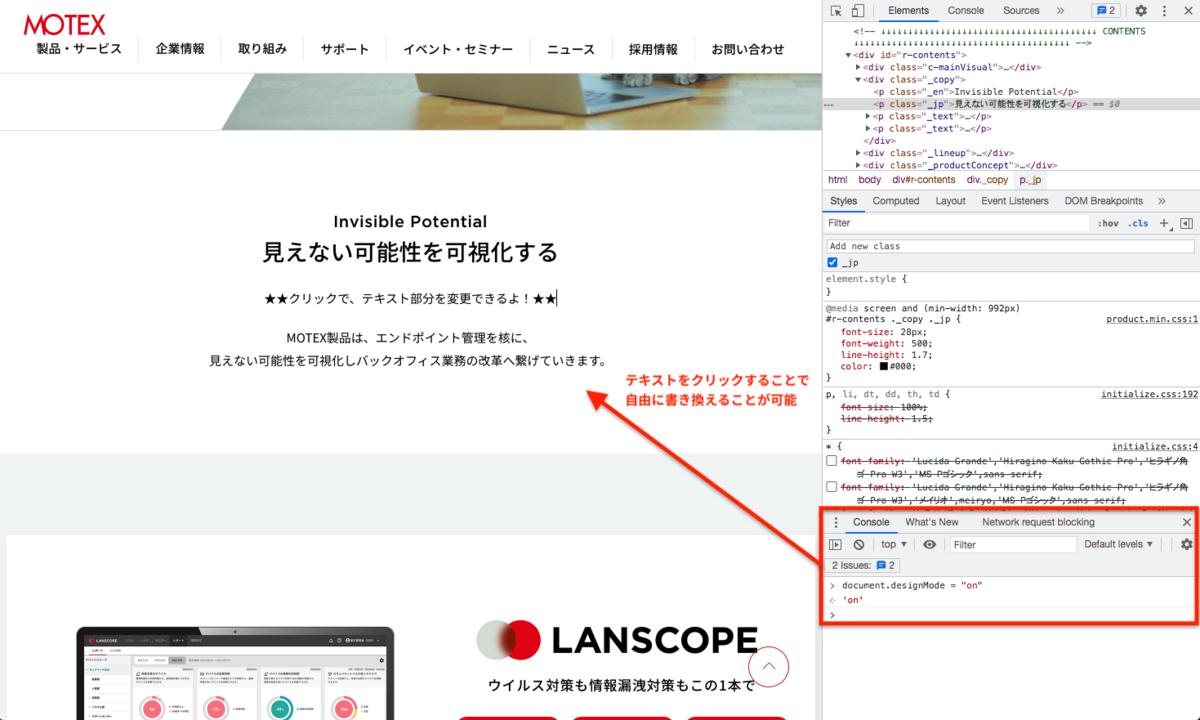
Task: Open the issues badge in the DevTools top bar
Action: tap(1105, 11)
